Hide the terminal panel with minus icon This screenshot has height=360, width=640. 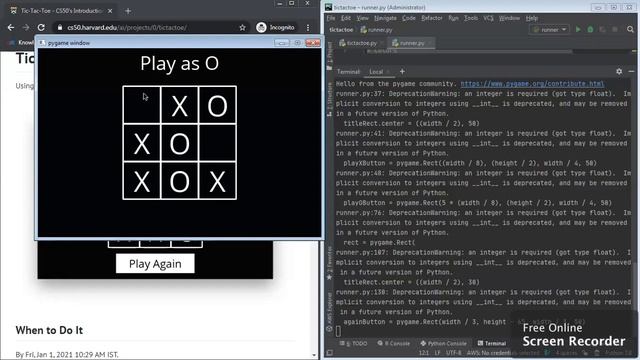[x=631, y=71]
